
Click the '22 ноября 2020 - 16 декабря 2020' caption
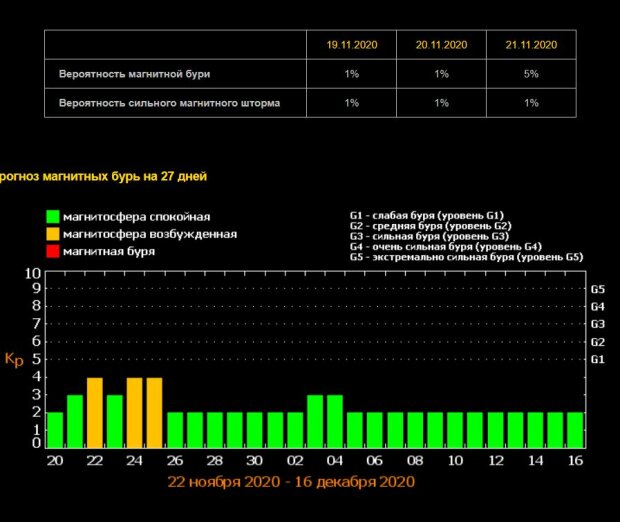[290, 482]
